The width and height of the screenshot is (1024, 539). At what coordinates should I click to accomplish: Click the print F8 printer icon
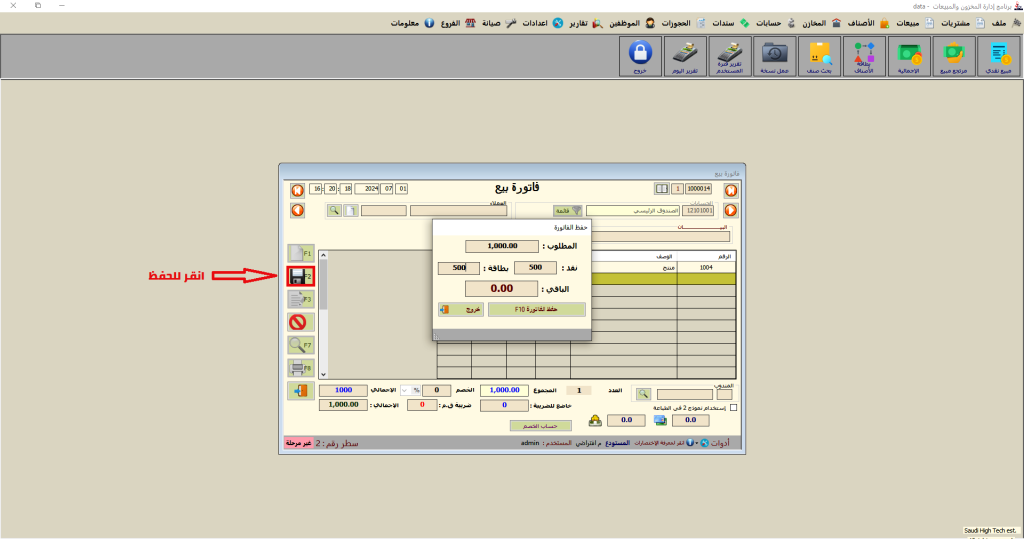pos(300,368)
